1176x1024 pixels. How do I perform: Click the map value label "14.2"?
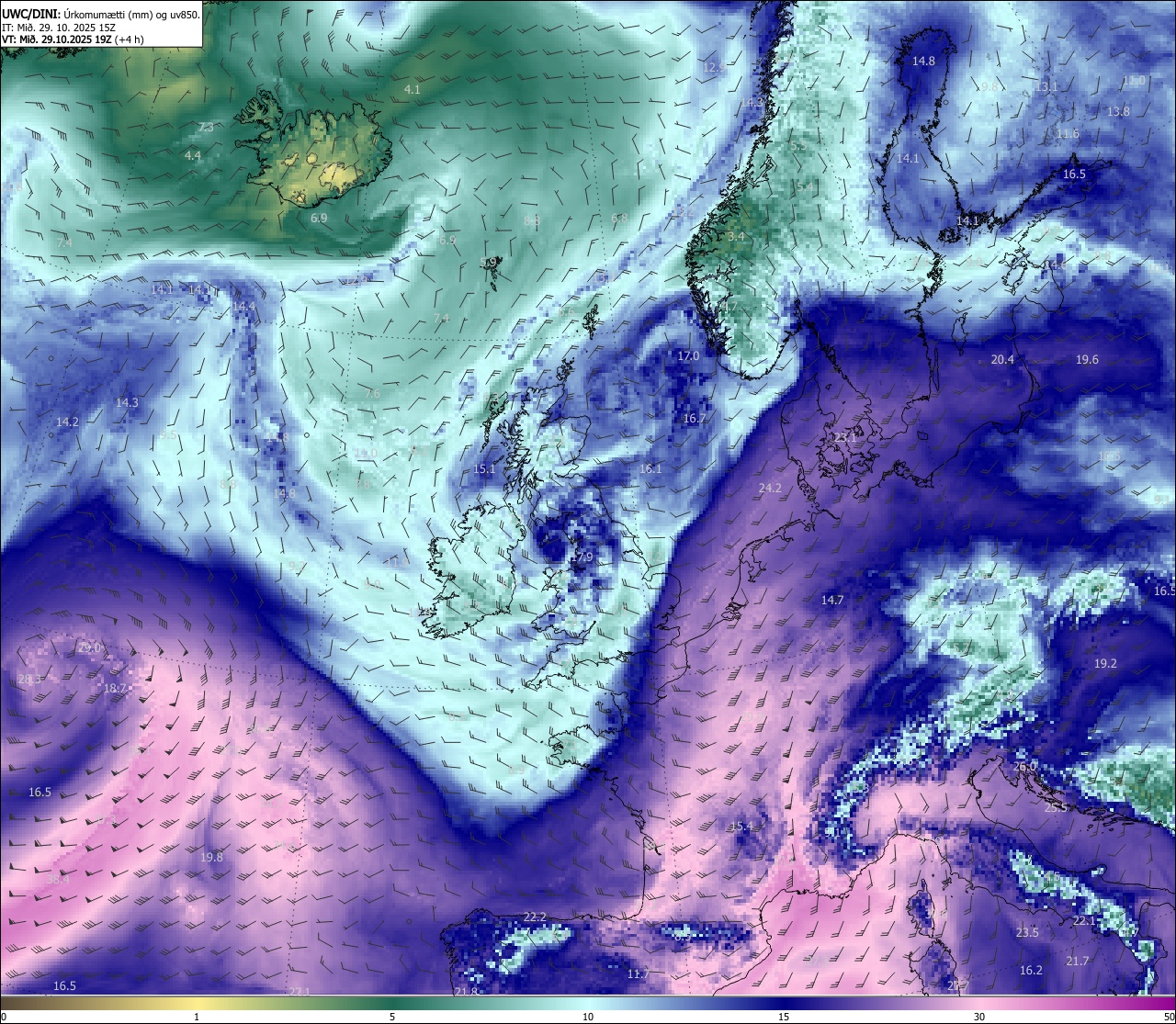click(x=67, y=422)
